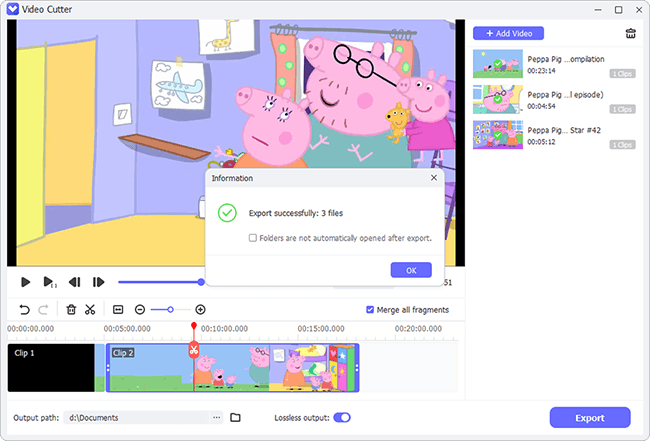Clear the video list with trash icon
The height and width of the screenshot is (441, 650).
(x=631, y=33)
